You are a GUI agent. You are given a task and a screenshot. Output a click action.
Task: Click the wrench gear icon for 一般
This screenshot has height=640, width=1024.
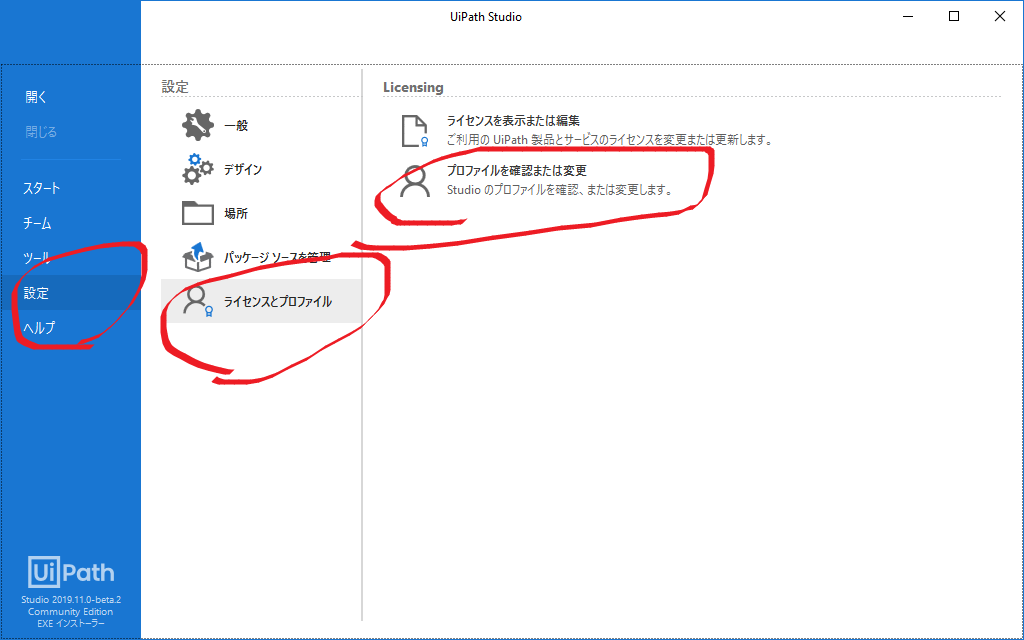coord(198,125)
